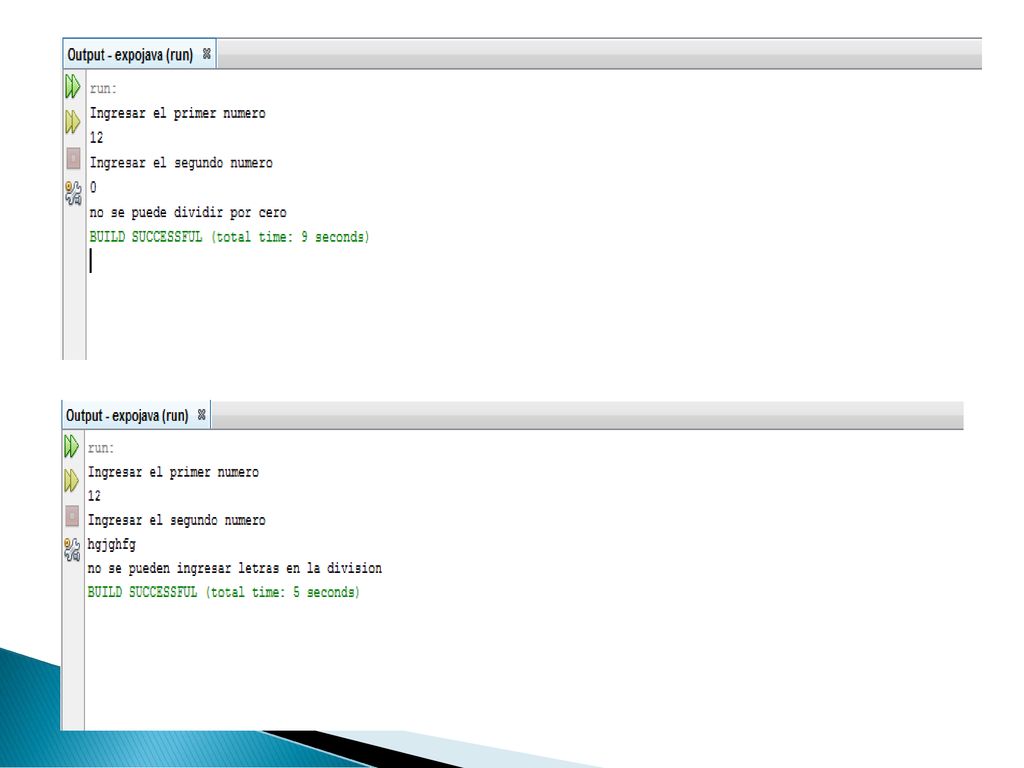Click 'Ingresar el primer numero' in upper output
This screenshot has height=768, width=1024.
178,113
